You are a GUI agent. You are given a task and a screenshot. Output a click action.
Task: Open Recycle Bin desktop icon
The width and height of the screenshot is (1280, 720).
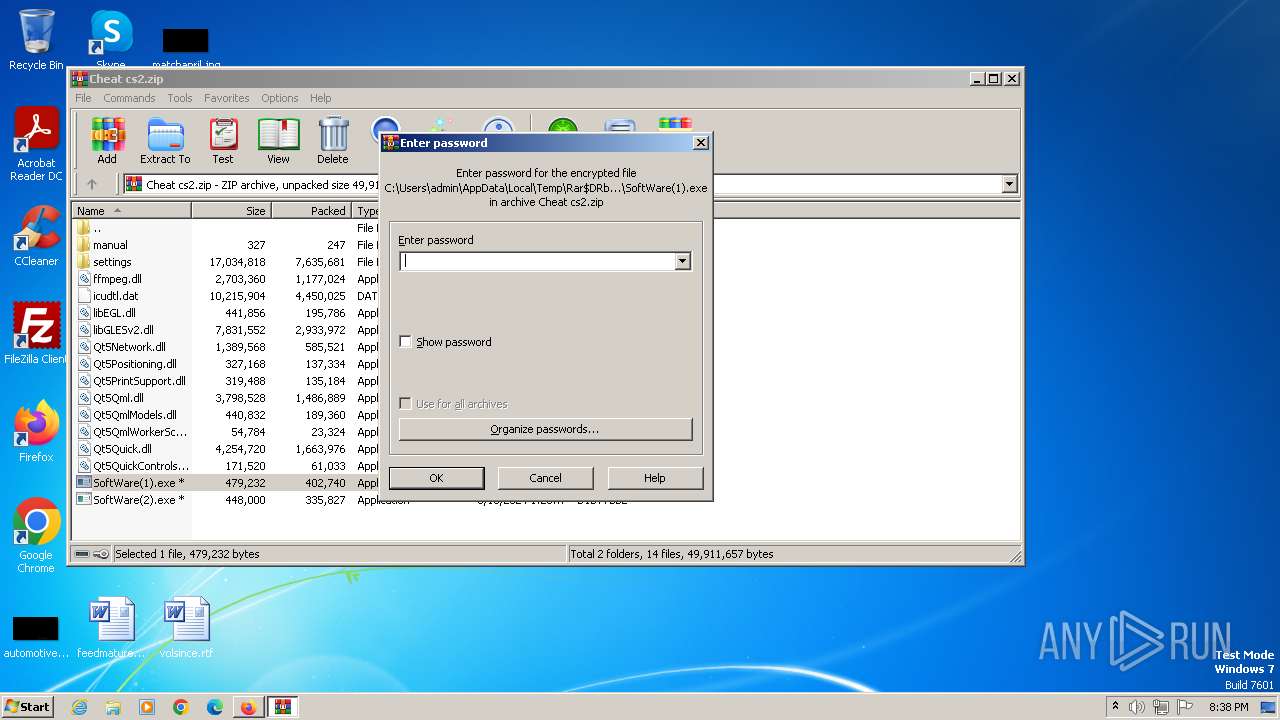click(x=36, y=40)
